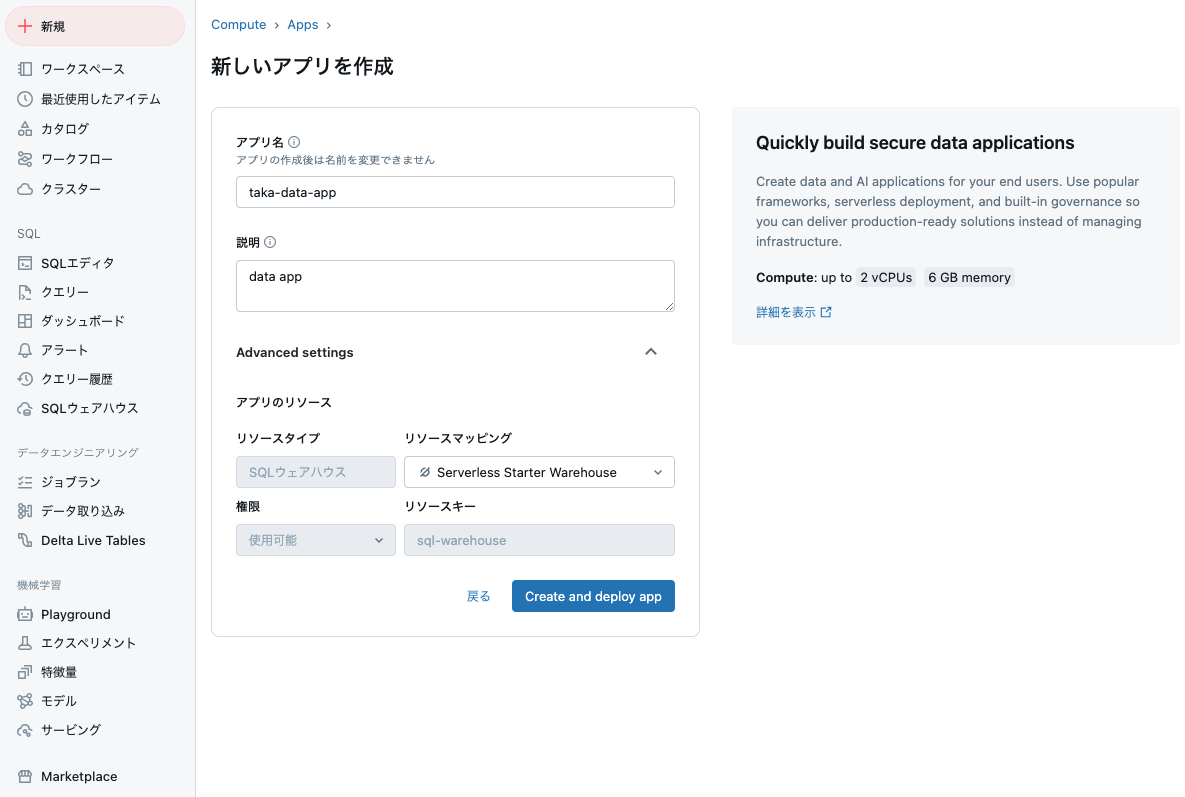
Task: Click the ワークフロー icon in sidebar
Action: click(x=25, y=159)
